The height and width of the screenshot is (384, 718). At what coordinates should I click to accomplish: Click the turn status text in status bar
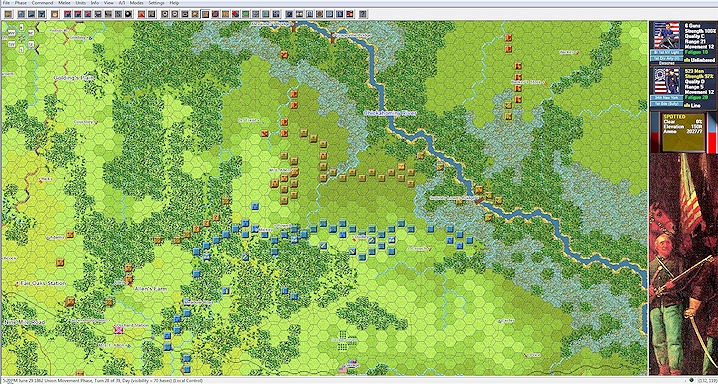coord(102,380)
